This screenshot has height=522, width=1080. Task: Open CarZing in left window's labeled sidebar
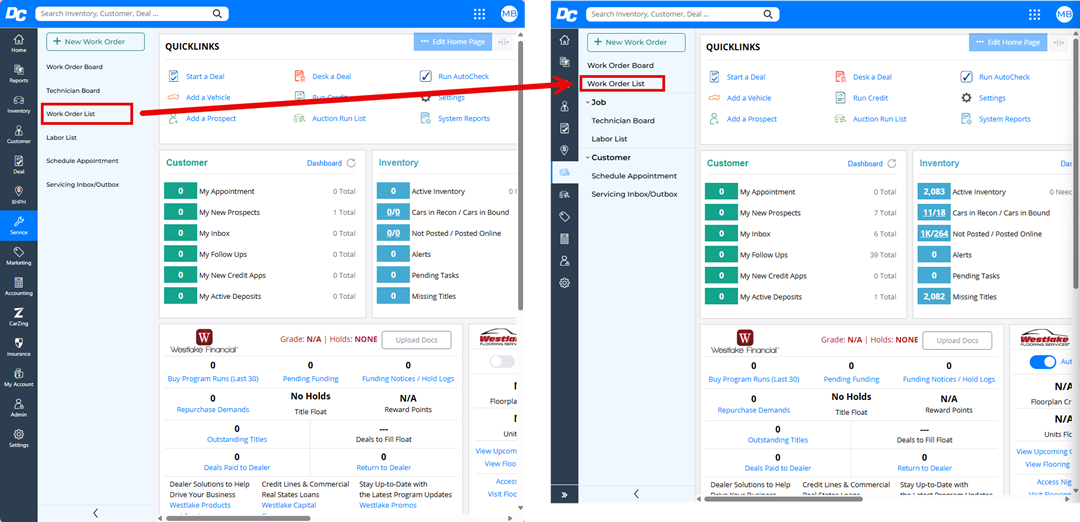(19, 315)
